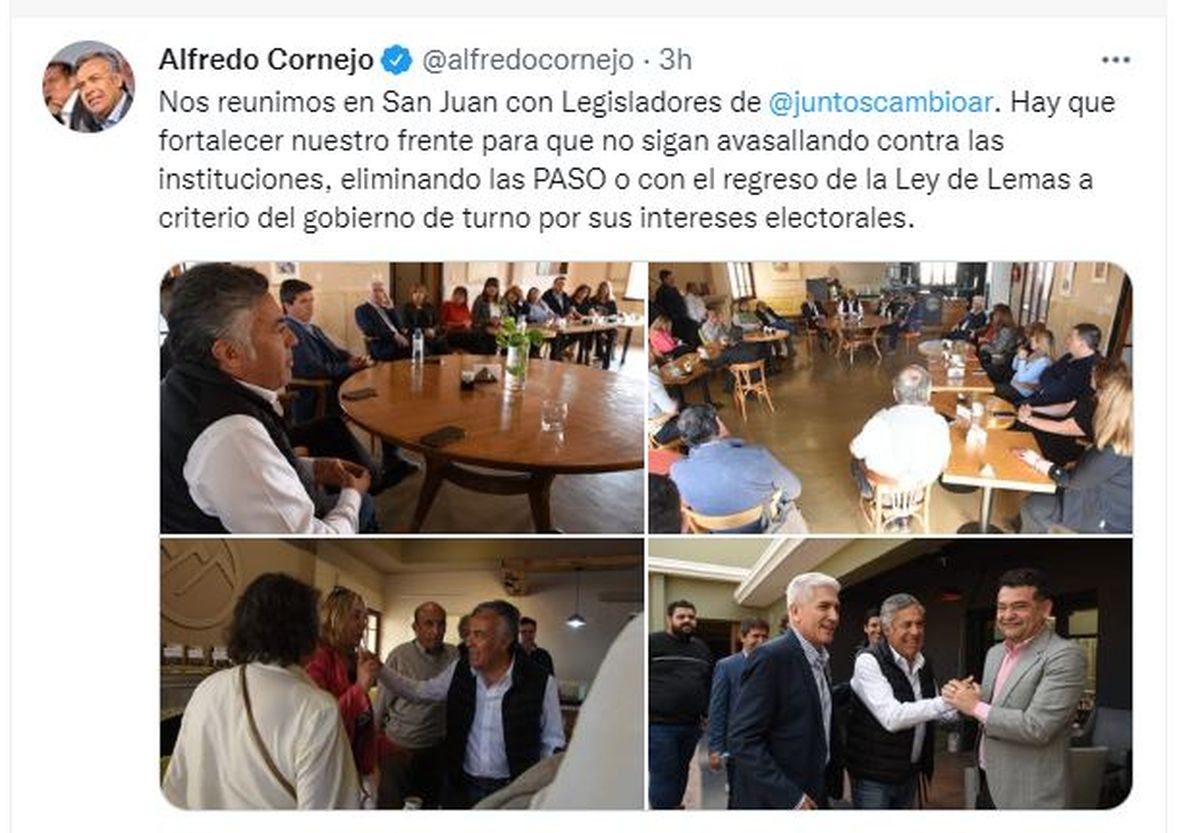Open the photo of three men shaking hands
The image size is (1200, 833).
[x=890, y=673]
